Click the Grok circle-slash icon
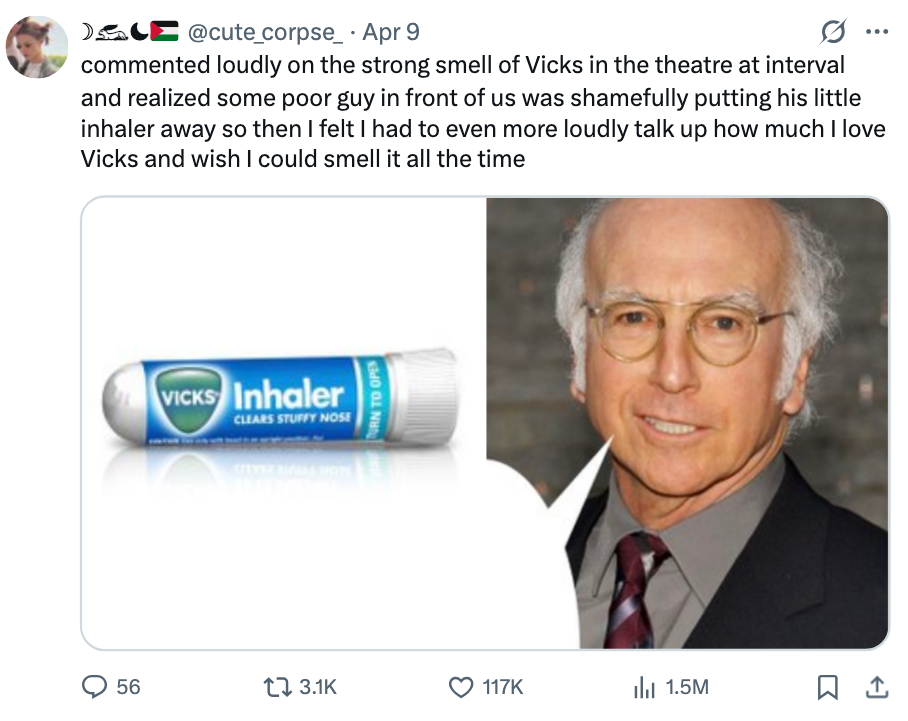The height and width of the screenshot is (721, 908). pos(830,34)
